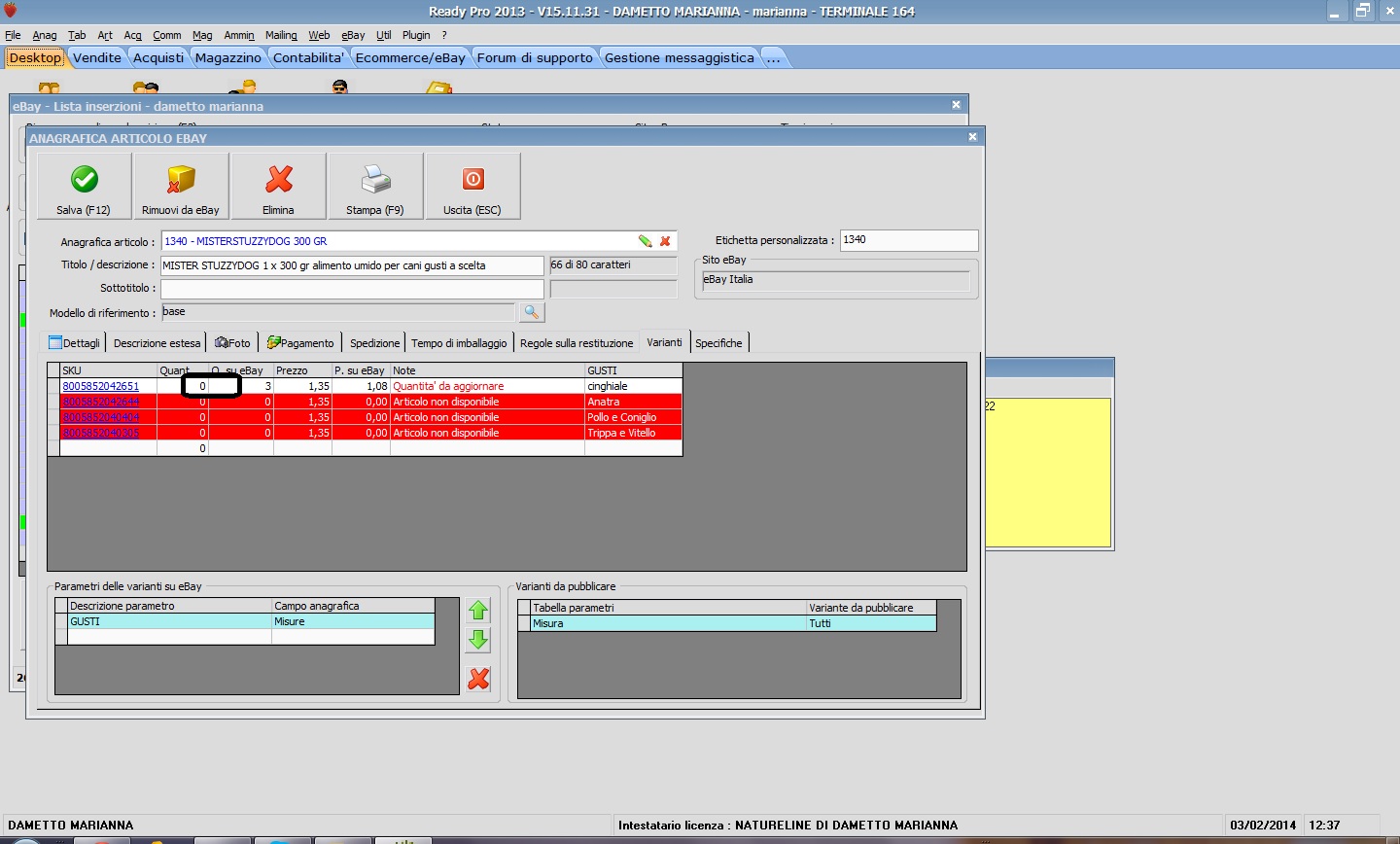Select the Varianti tab
1400x844 pixels.
(664, 342)
